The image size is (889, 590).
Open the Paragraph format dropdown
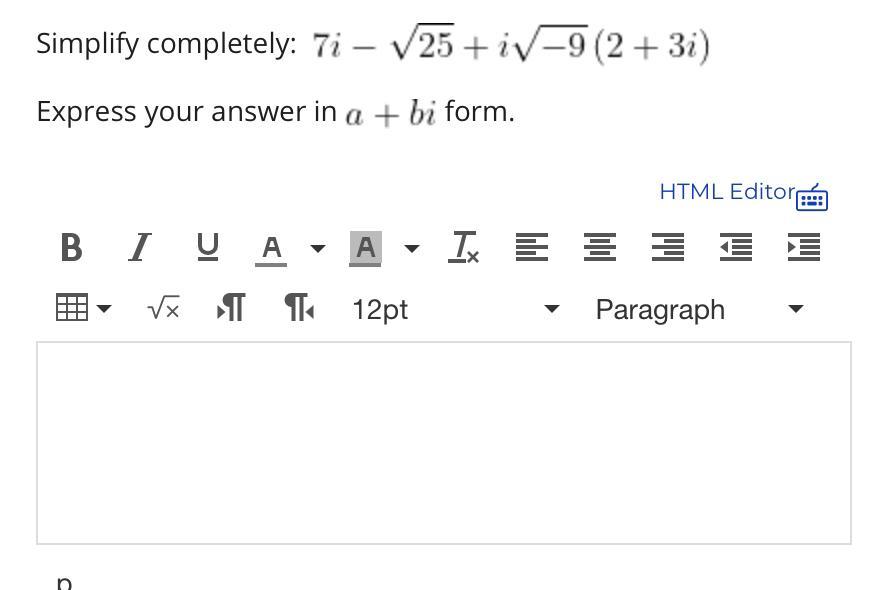click(x=699, y=309)
